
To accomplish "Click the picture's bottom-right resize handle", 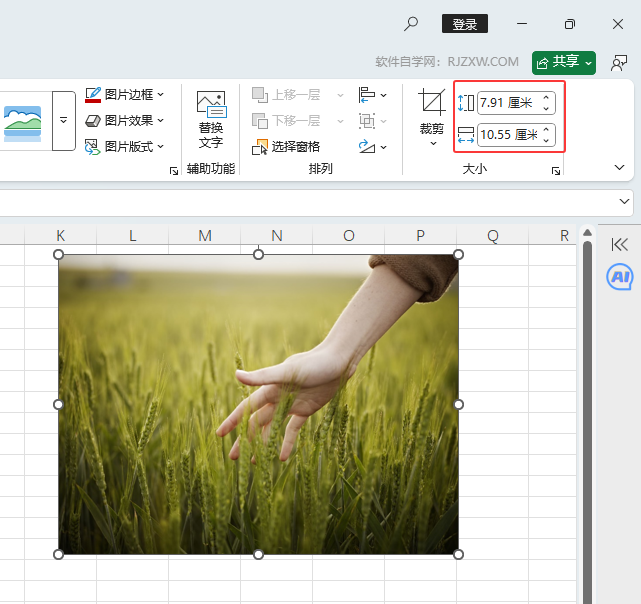I will [x=459, y=555].
